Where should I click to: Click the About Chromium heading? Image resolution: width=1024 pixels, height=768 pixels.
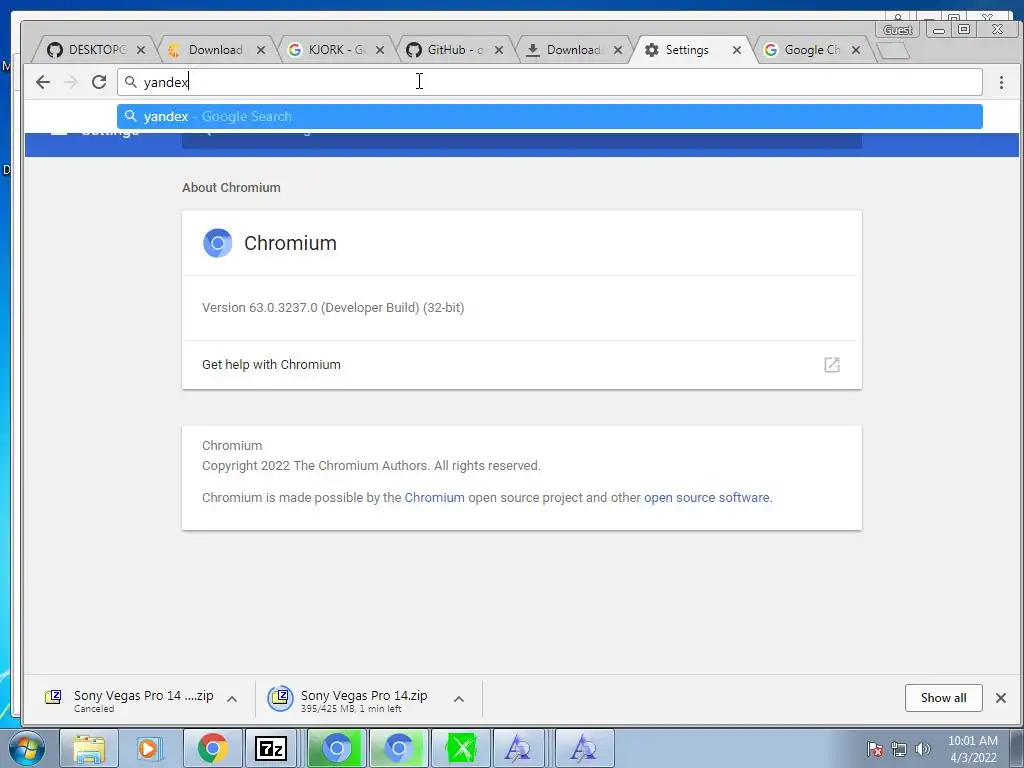tap(231, 187)
